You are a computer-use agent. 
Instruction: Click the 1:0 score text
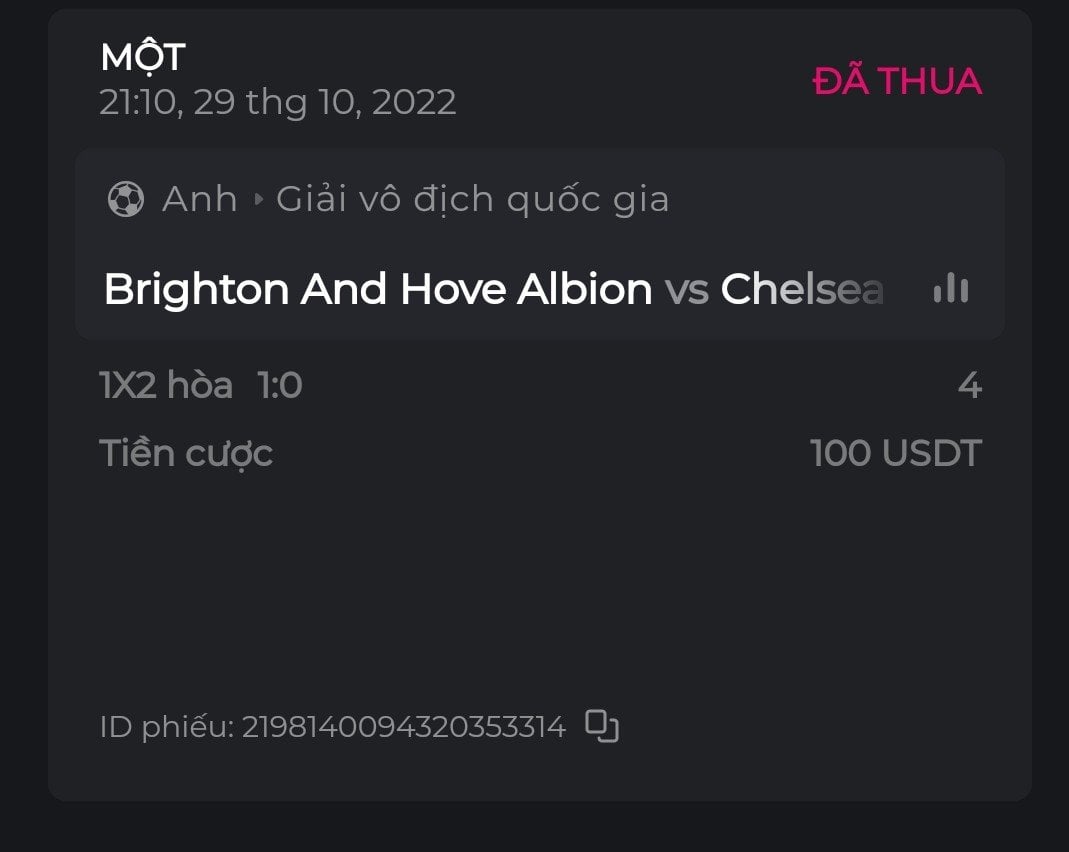[280, 385]
